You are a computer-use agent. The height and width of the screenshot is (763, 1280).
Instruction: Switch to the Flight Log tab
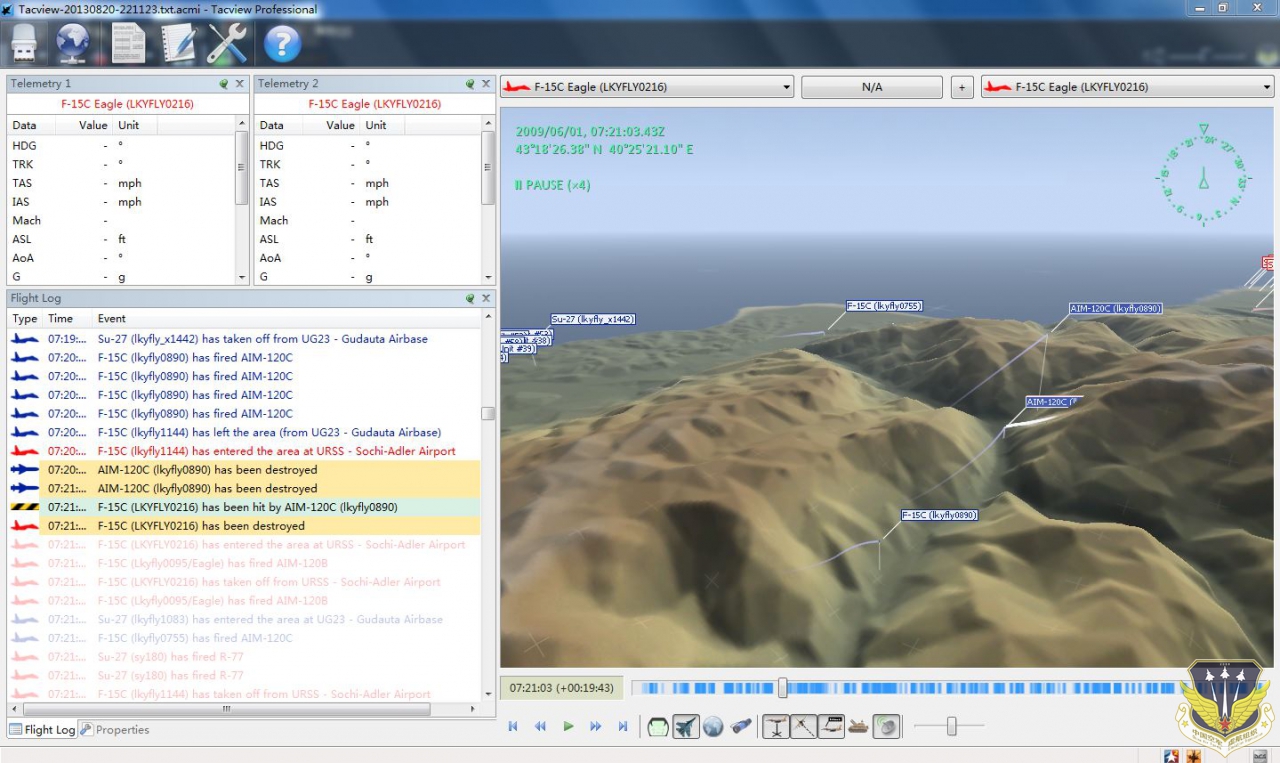42,730
